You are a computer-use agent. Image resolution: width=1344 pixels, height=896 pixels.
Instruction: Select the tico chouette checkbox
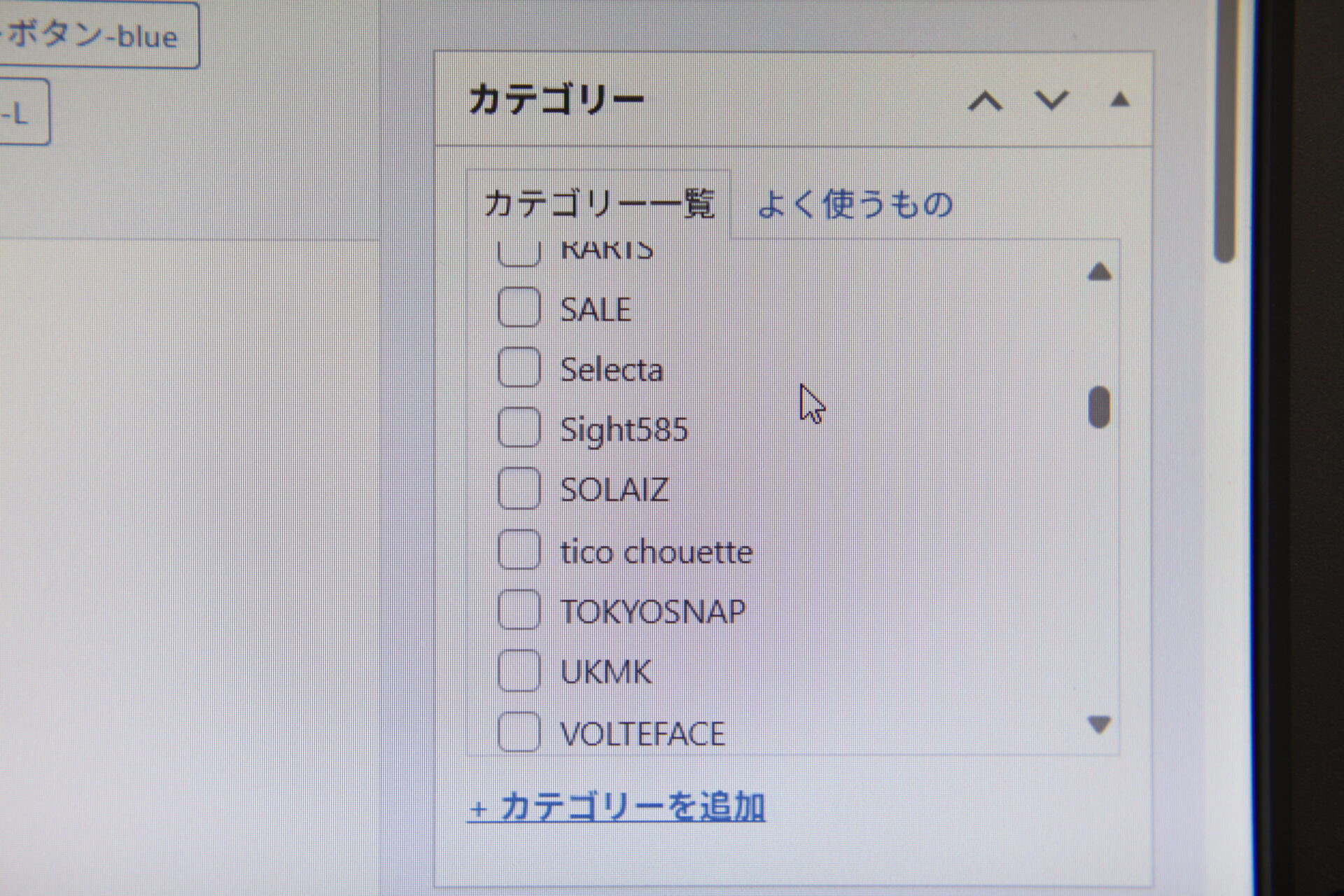[519, 550]
